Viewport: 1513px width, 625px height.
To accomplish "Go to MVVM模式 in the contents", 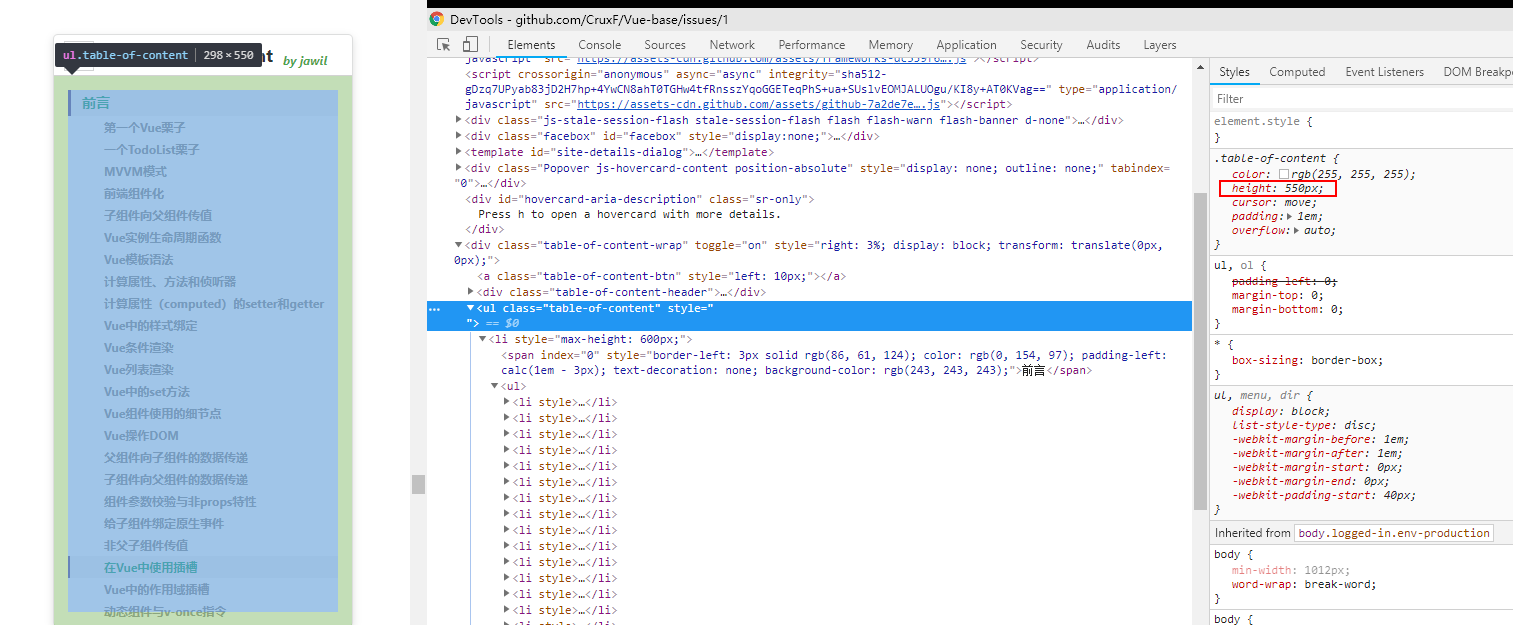I will coord(135,172).
